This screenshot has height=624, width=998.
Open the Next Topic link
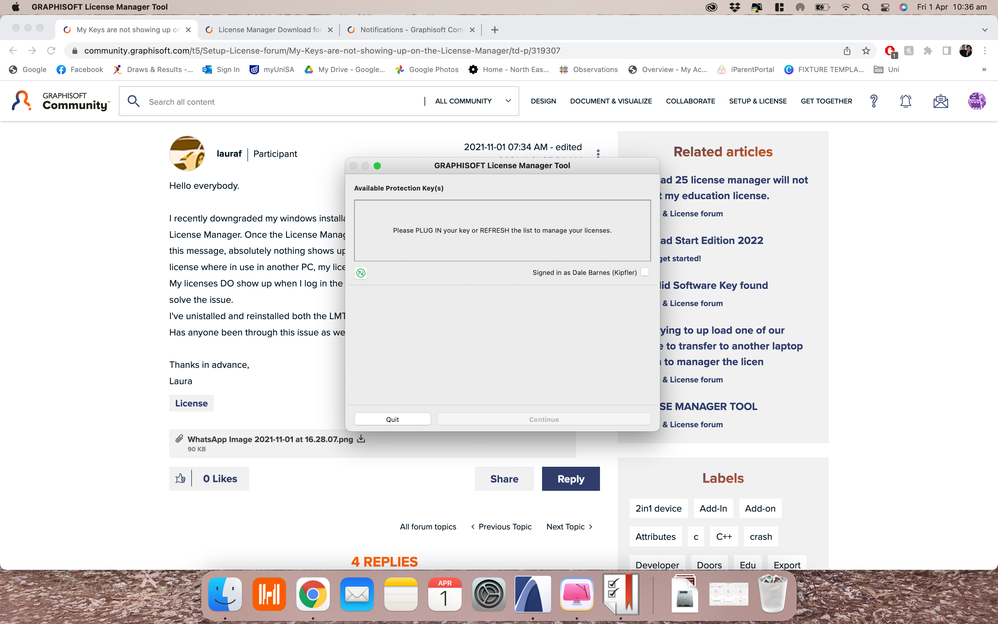tap(570, 527)
